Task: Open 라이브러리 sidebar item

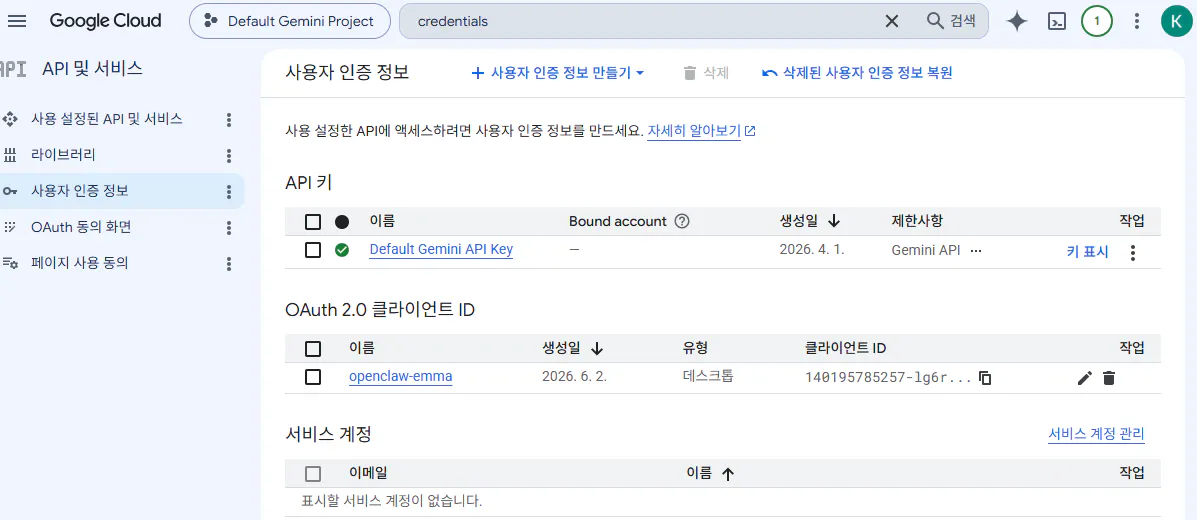Action: [x=63, y=155]
